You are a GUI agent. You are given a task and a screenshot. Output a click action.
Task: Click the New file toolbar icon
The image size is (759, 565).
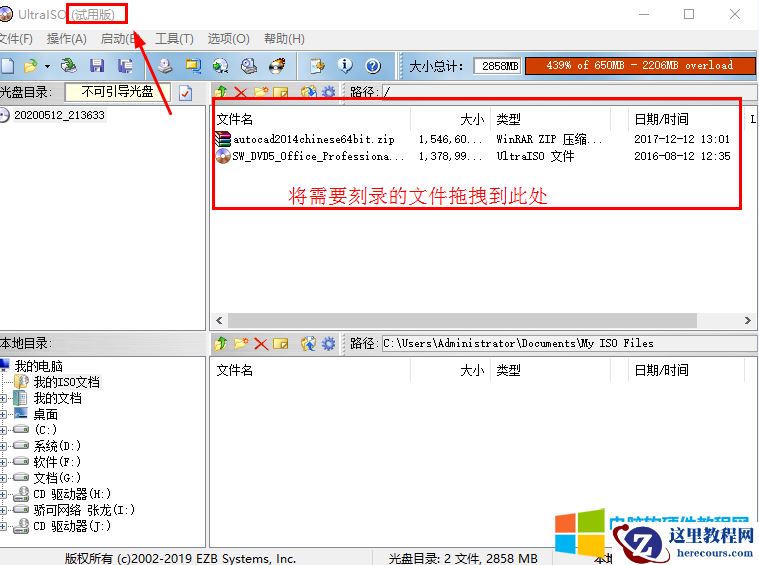pos(6,65)
